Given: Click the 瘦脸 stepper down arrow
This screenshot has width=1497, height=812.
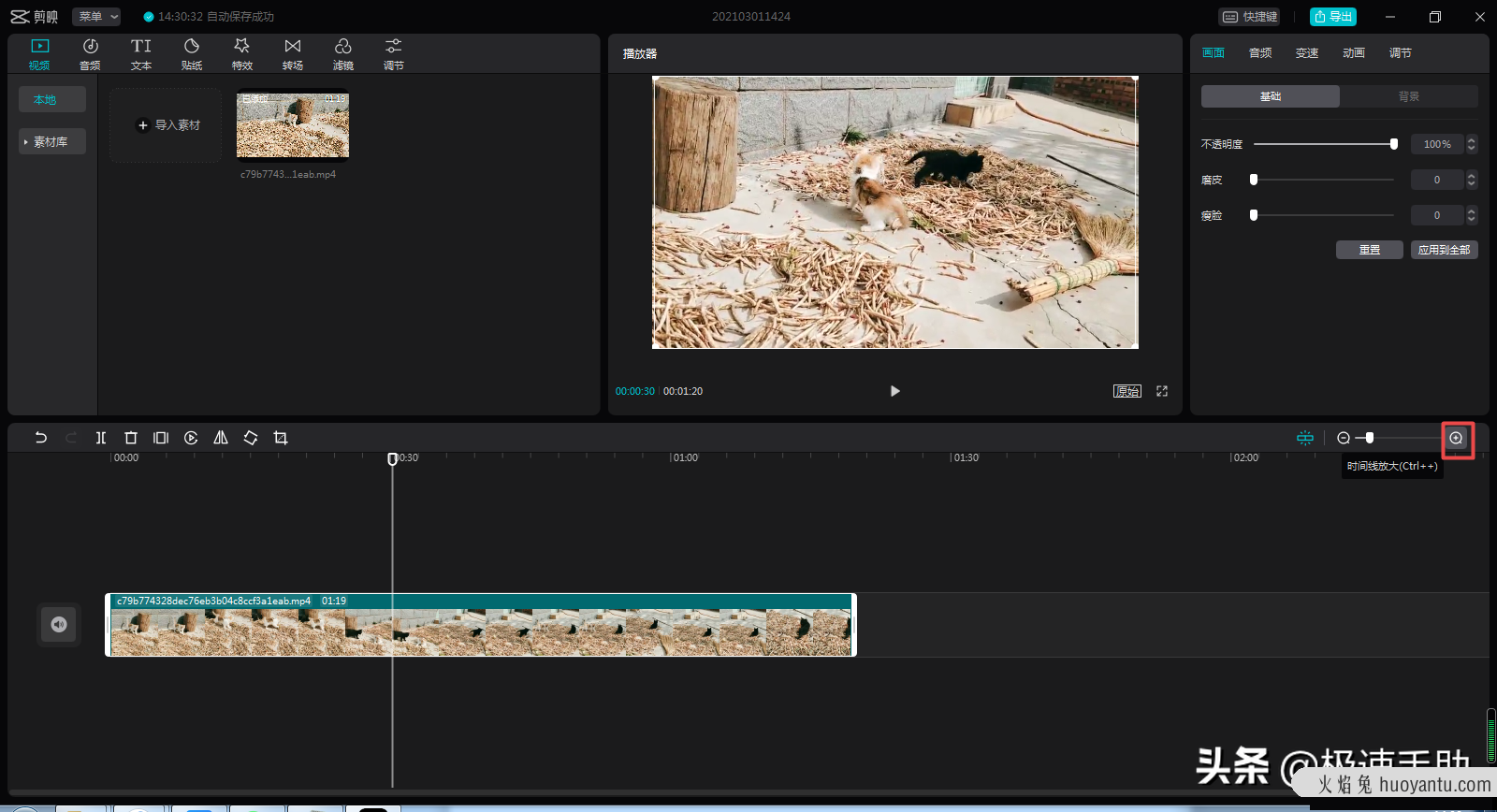Looking at the screenshot, I should (x=1472, y=219).
